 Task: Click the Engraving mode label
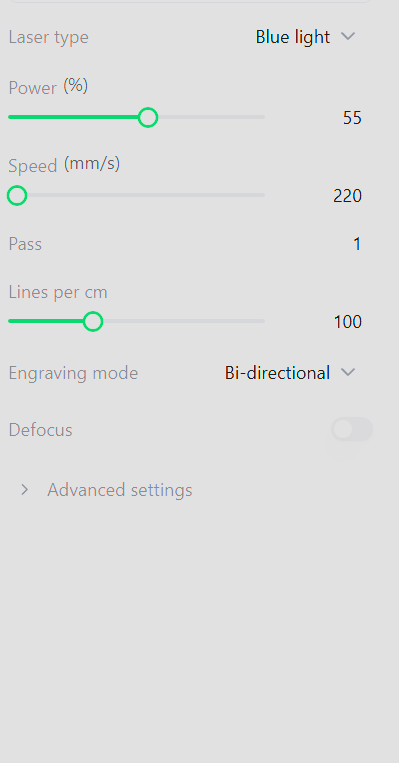(x=73, y=373)
